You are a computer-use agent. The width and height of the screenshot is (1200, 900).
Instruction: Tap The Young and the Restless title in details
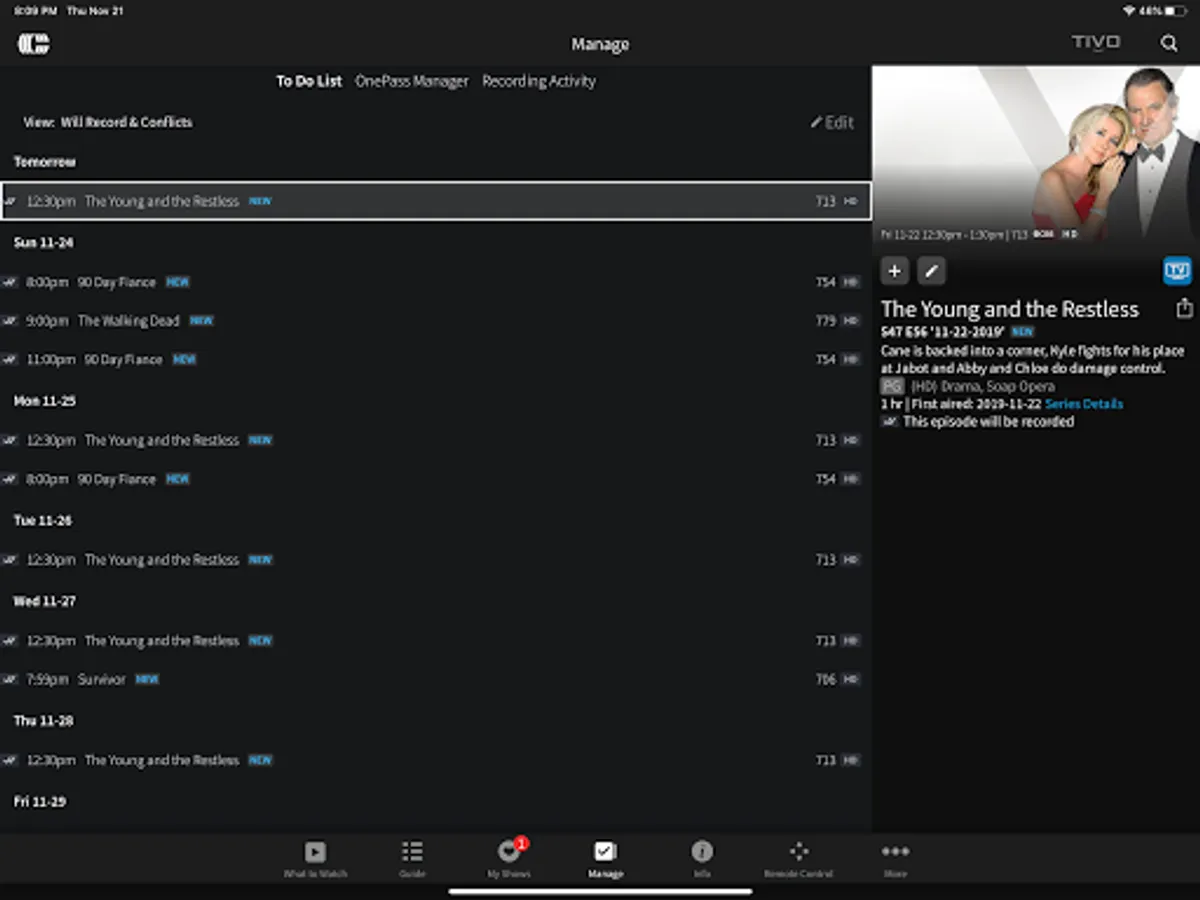point(1010,309)
